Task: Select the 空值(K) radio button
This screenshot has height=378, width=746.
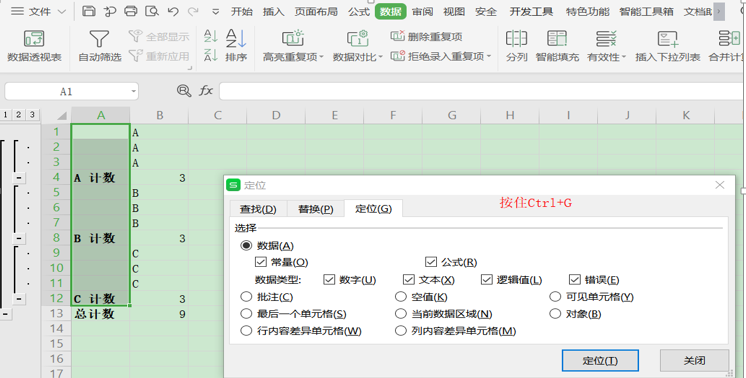Action: click(401, 297)
